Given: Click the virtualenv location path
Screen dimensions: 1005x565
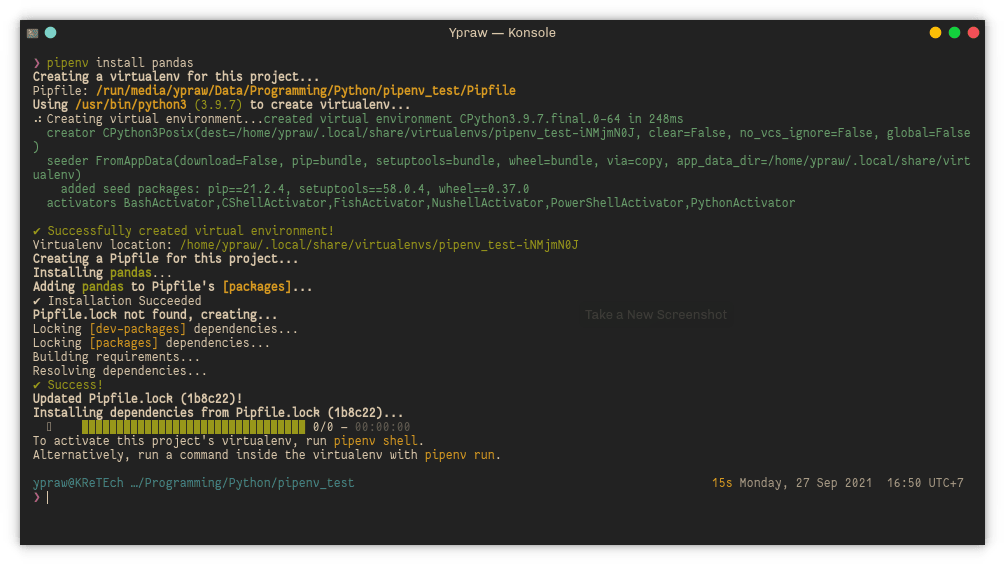Looking at the screenshot, I should pos(379,245).
